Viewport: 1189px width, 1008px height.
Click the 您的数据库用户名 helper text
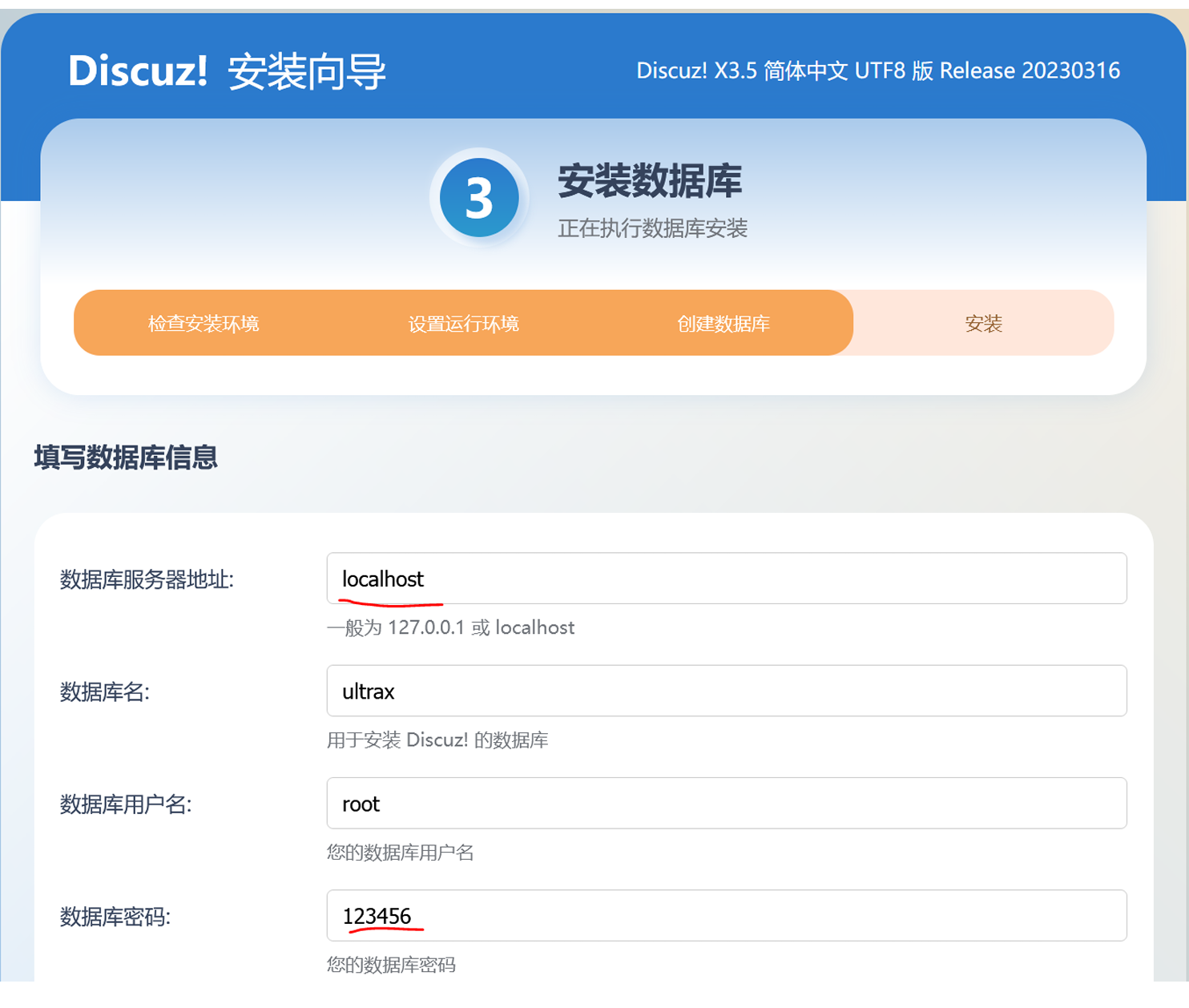pos(399,853)
